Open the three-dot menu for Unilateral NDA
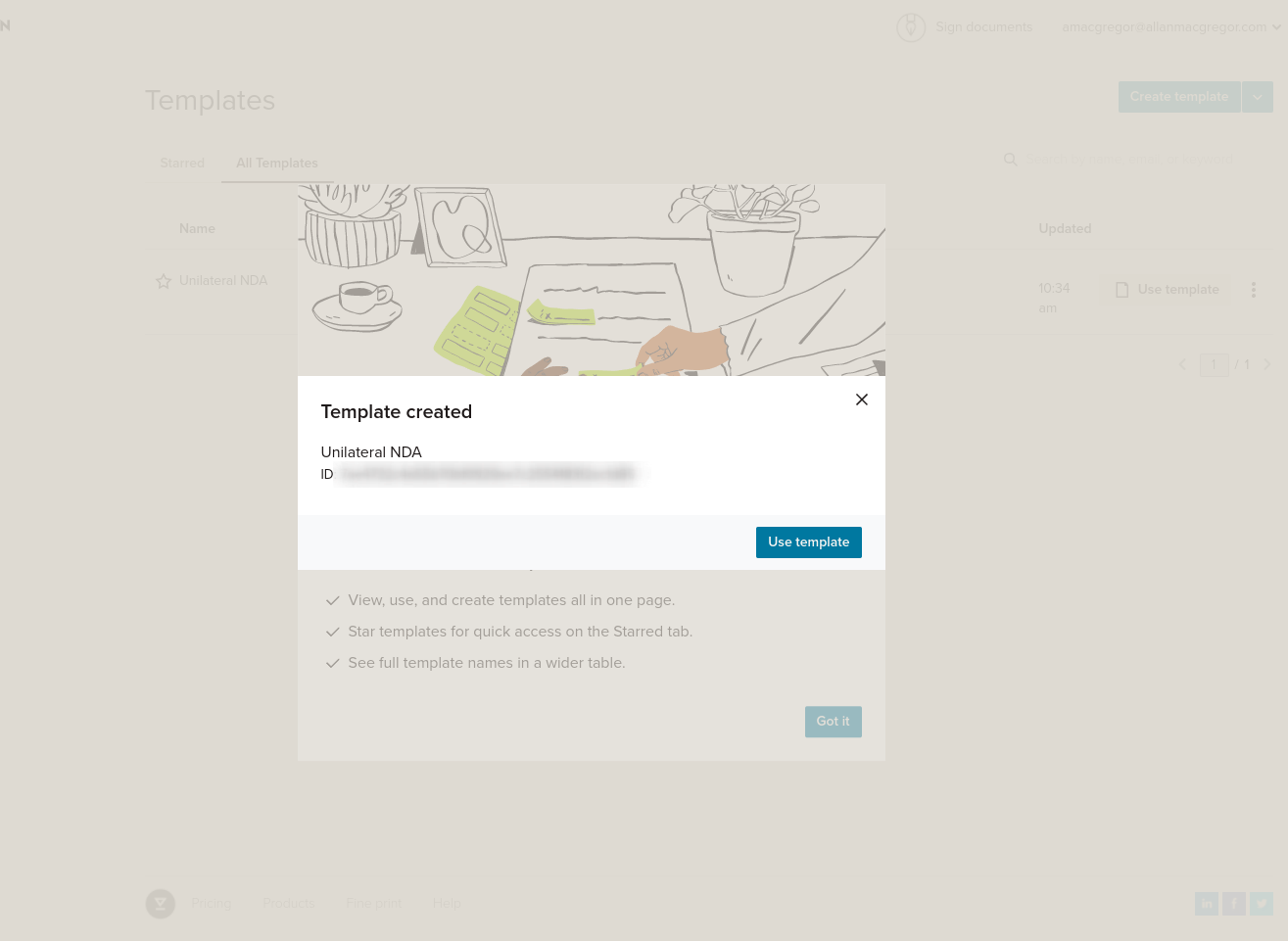 pos(1253,290)
